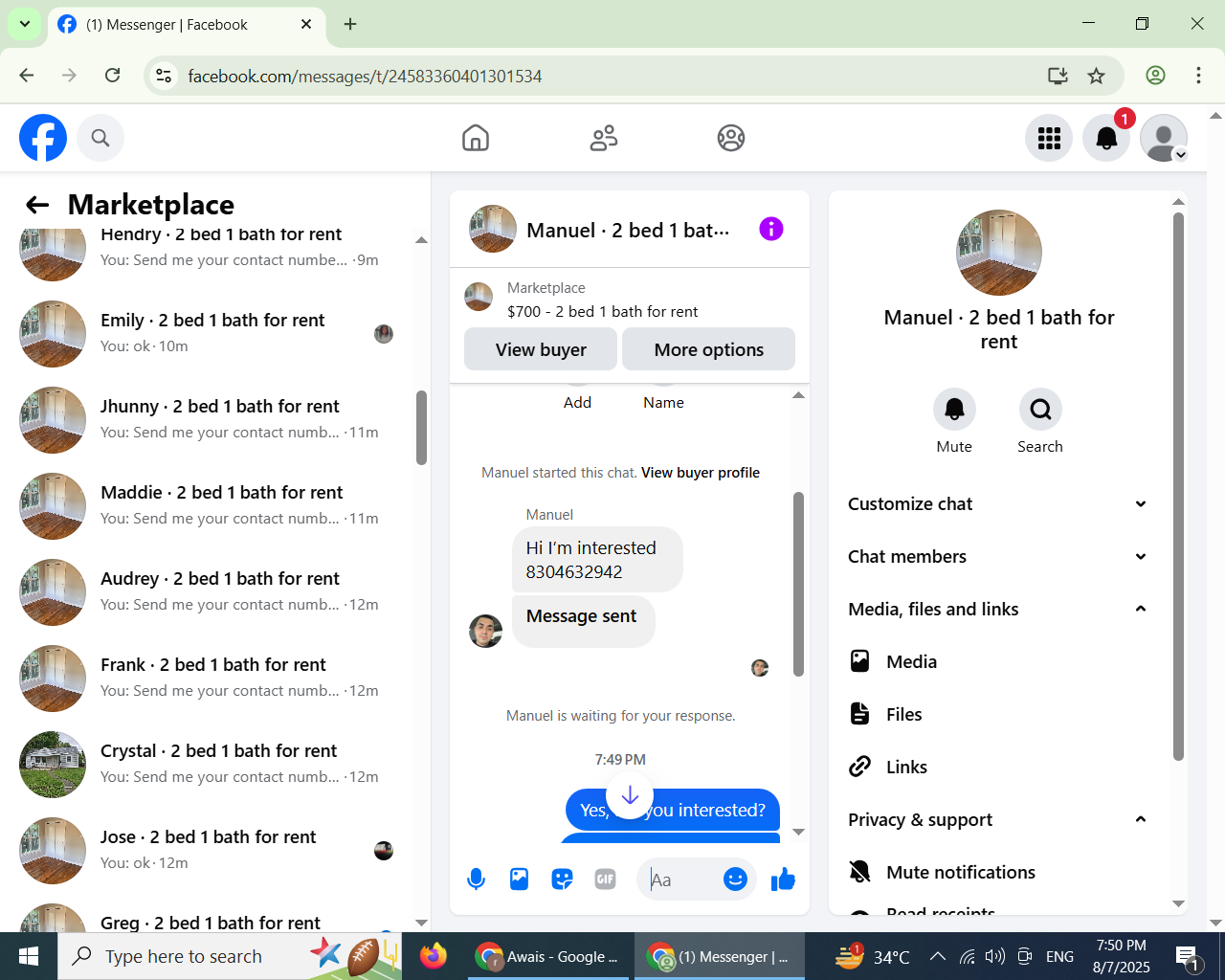The height and width of the screenshot is (980, 1225).
Task: Open conversation information purple icon
Action: pyautogui.click(x=771, y=229)
